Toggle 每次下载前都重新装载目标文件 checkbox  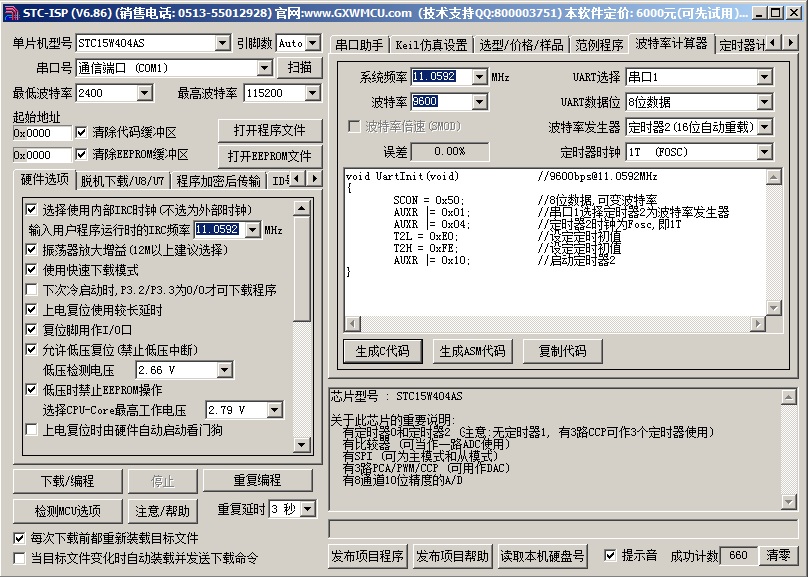pos(19,538)
